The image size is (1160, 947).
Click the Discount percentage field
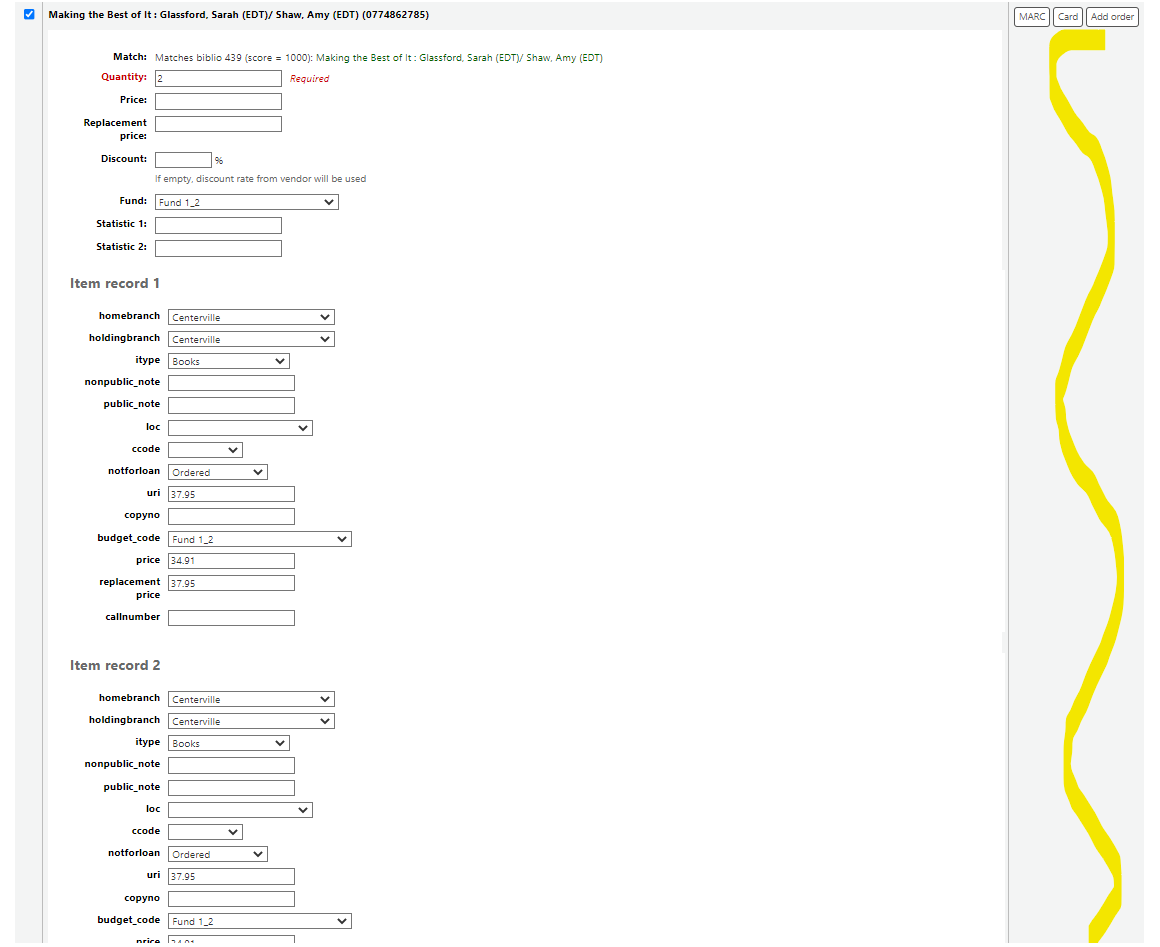tap(183, 160)
